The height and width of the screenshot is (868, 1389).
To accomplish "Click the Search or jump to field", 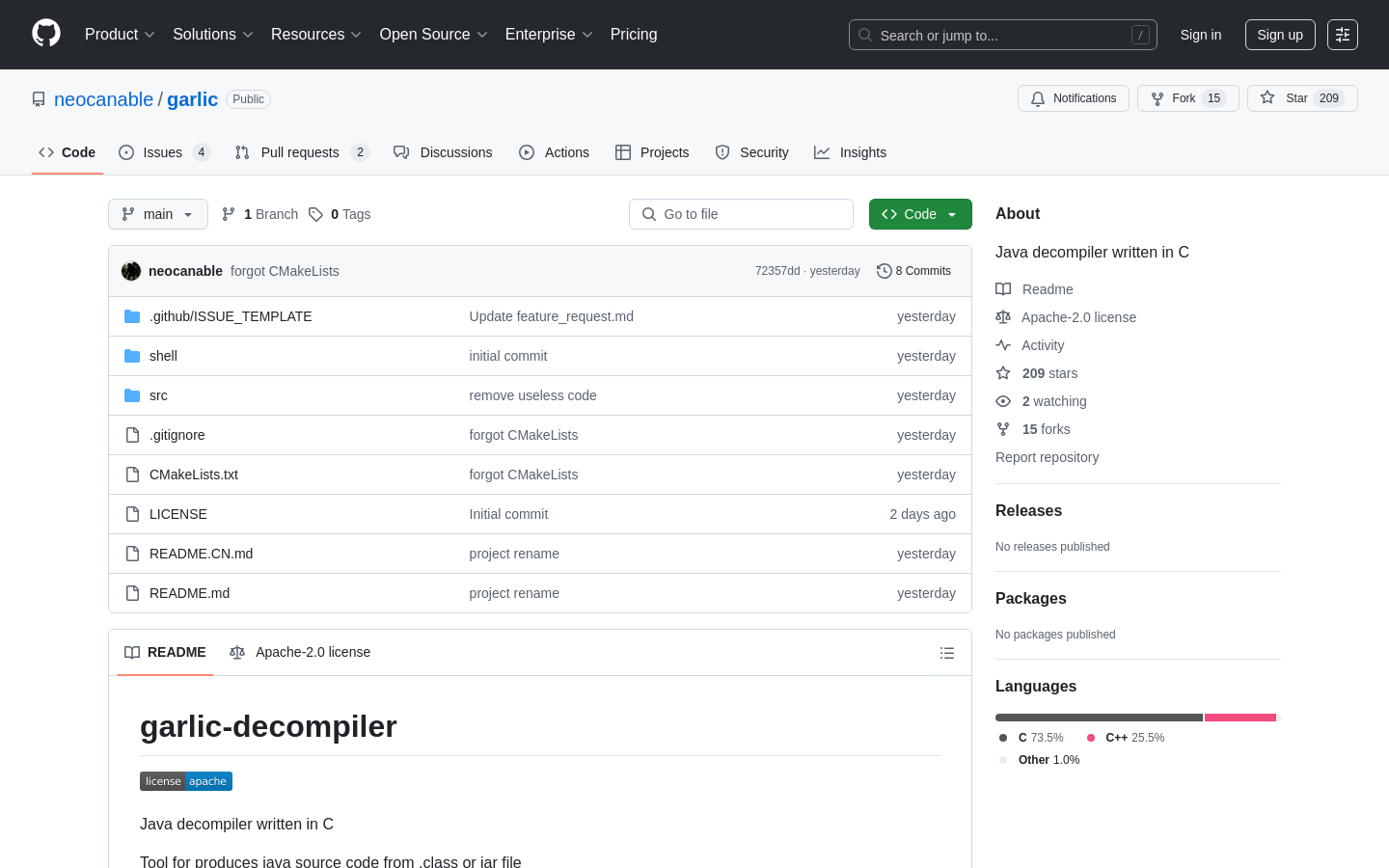I will click(x=1003, y=35).
